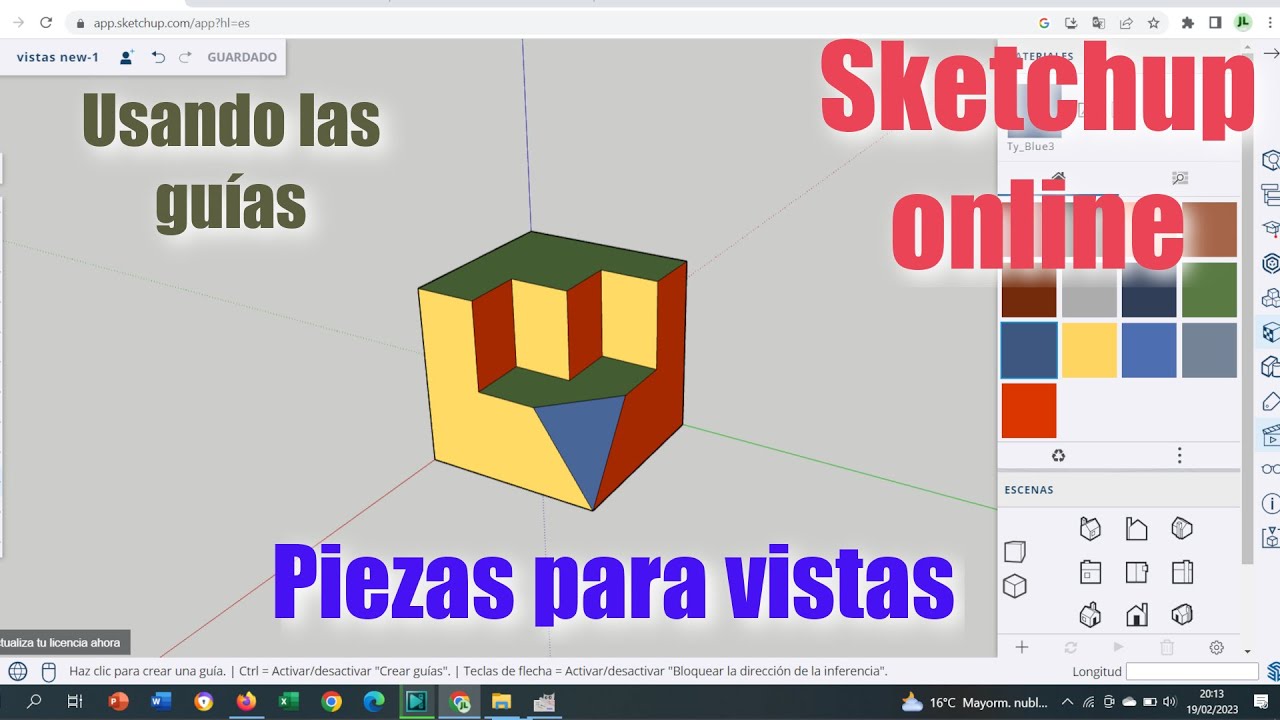This screenshot has height=720, width=1280.
Task: Choose the top-row third house view icon
Action: click(1182, 528)
